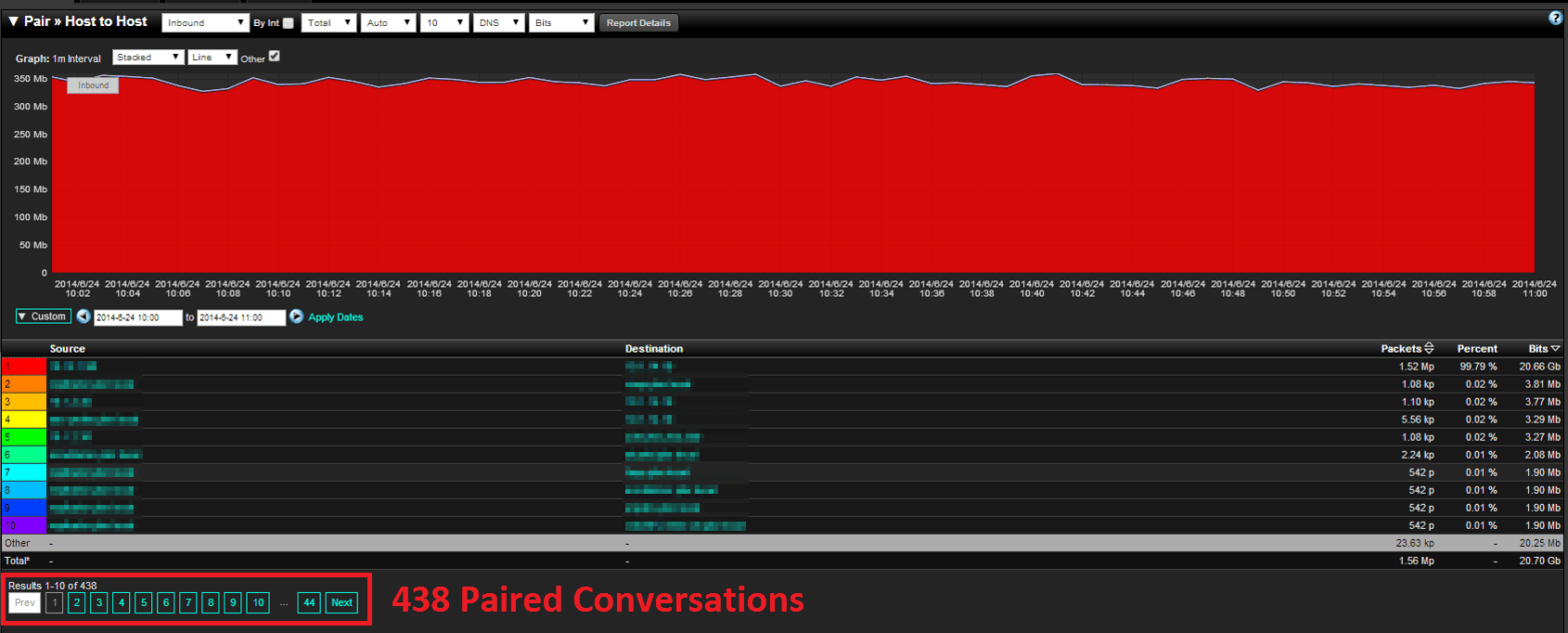This screenshot has width=1568, height=633.
Task: Go to results page 7
Action: pyautogui.click(x=188, y=602)
